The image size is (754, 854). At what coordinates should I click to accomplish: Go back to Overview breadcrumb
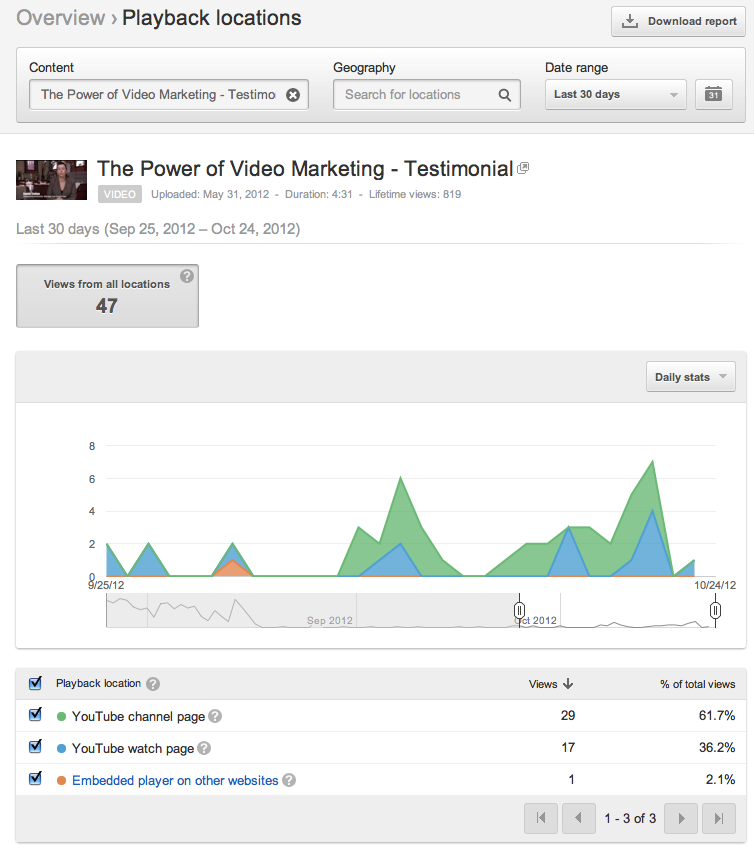point(60,18)
